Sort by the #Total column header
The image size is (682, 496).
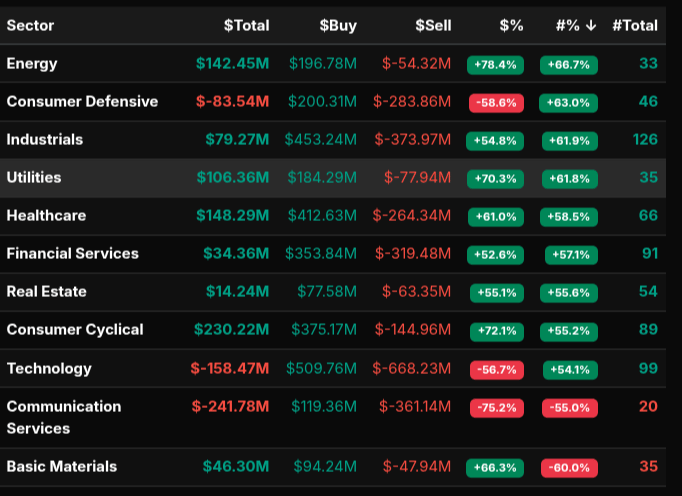[x=634, y=25]
